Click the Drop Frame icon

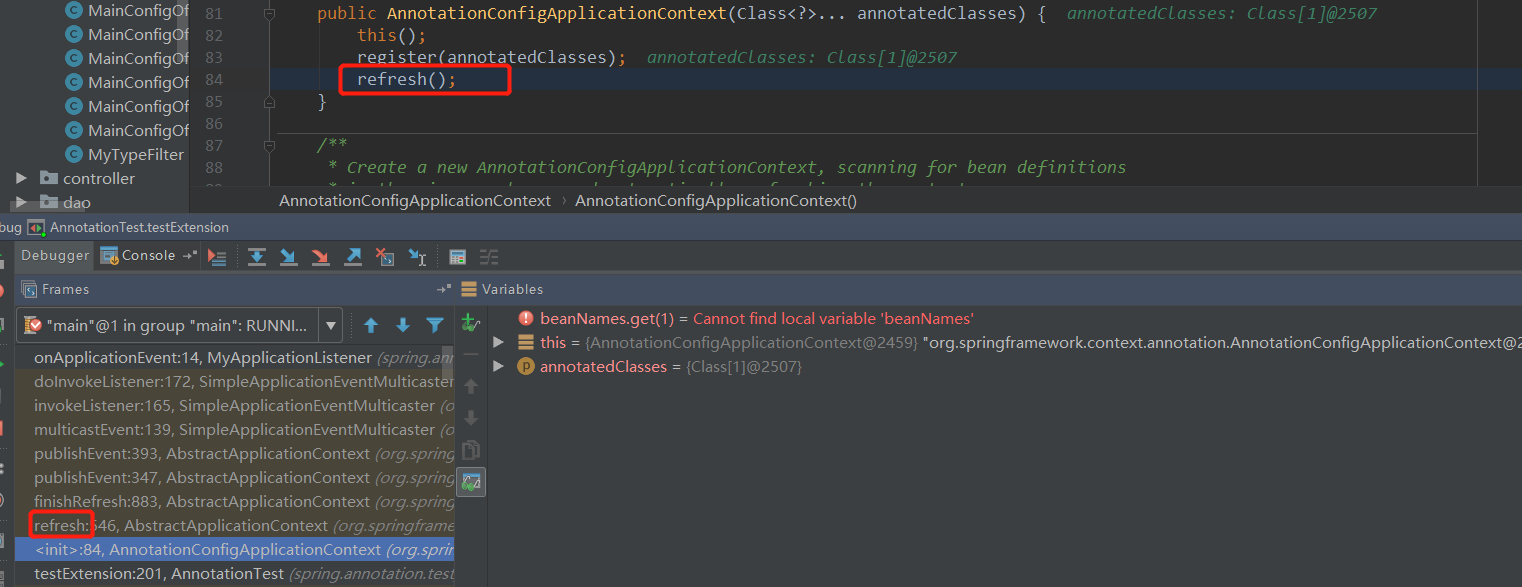(385, 257)
